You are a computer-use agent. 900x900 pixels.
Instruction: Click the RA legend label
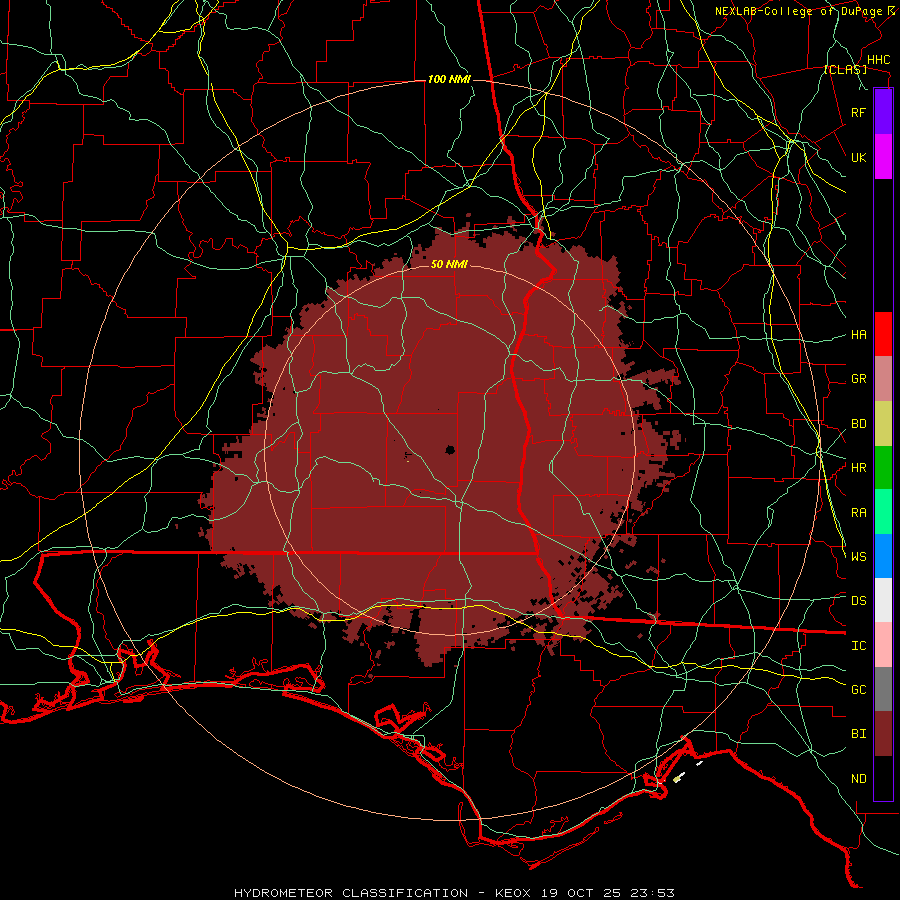[858, 513]
